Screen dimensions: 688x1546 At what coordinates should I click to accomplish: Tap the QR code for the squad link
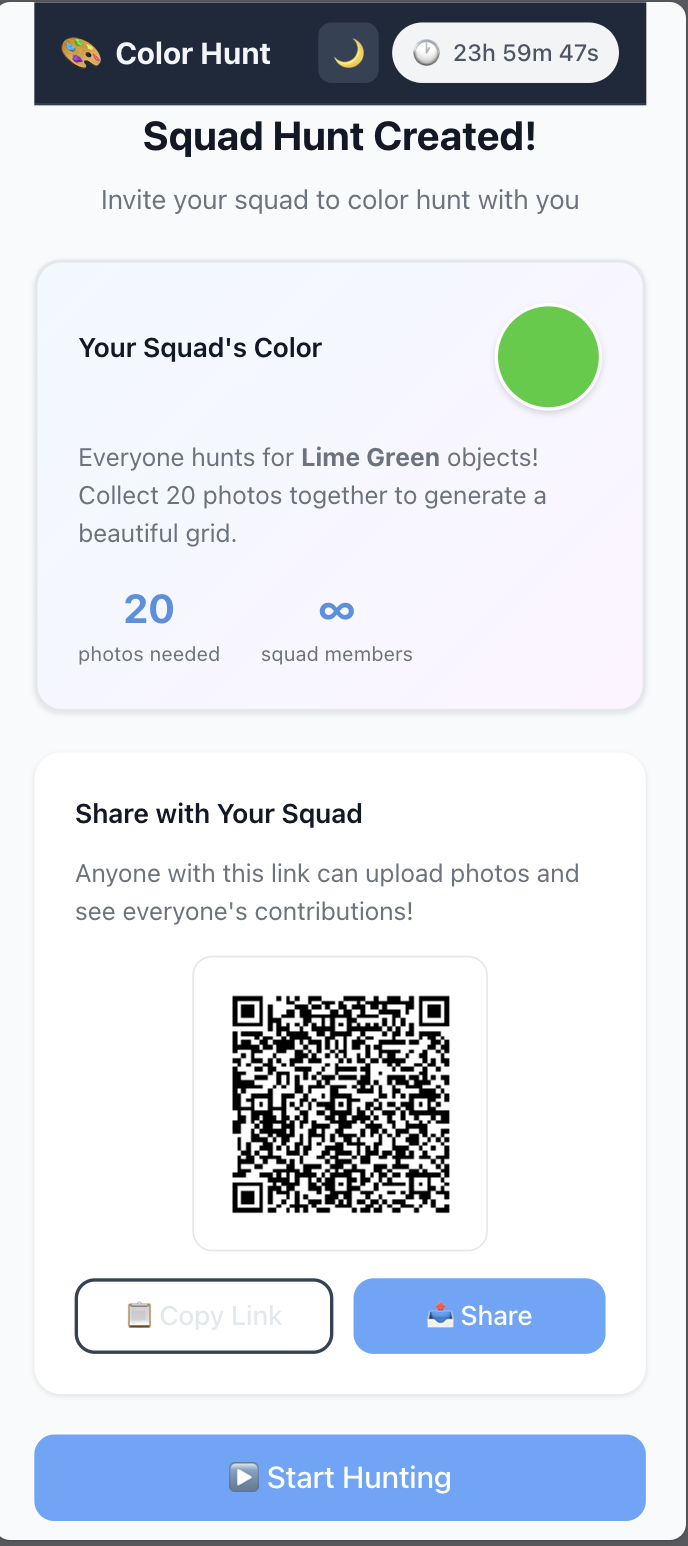340,1103
